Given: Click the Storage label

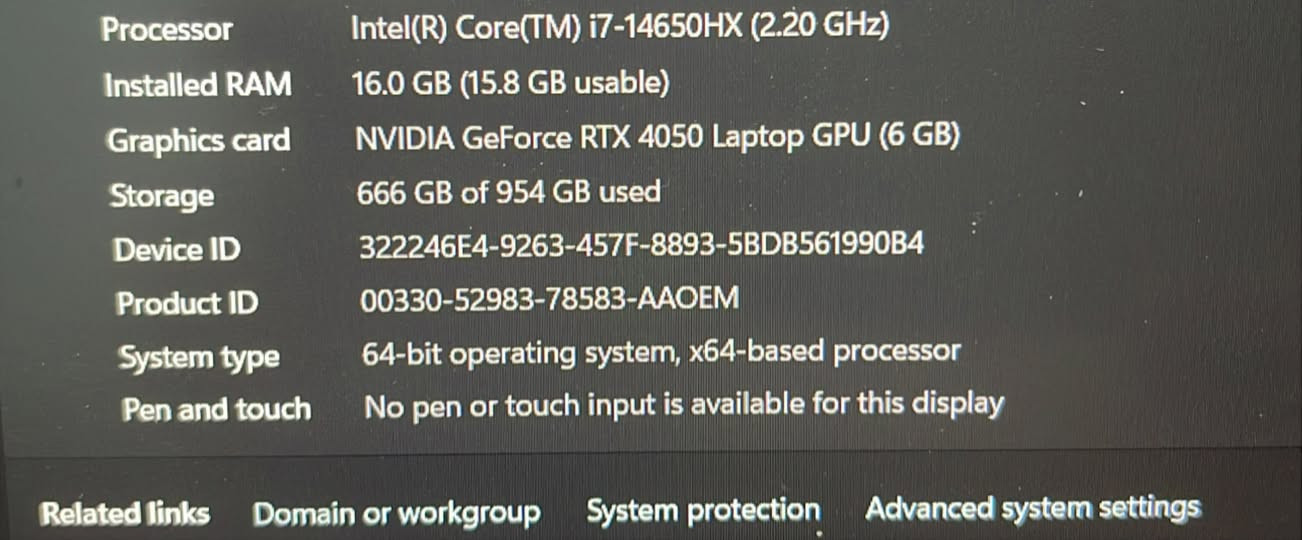Looking at the screenshot, I should point(161,195).
